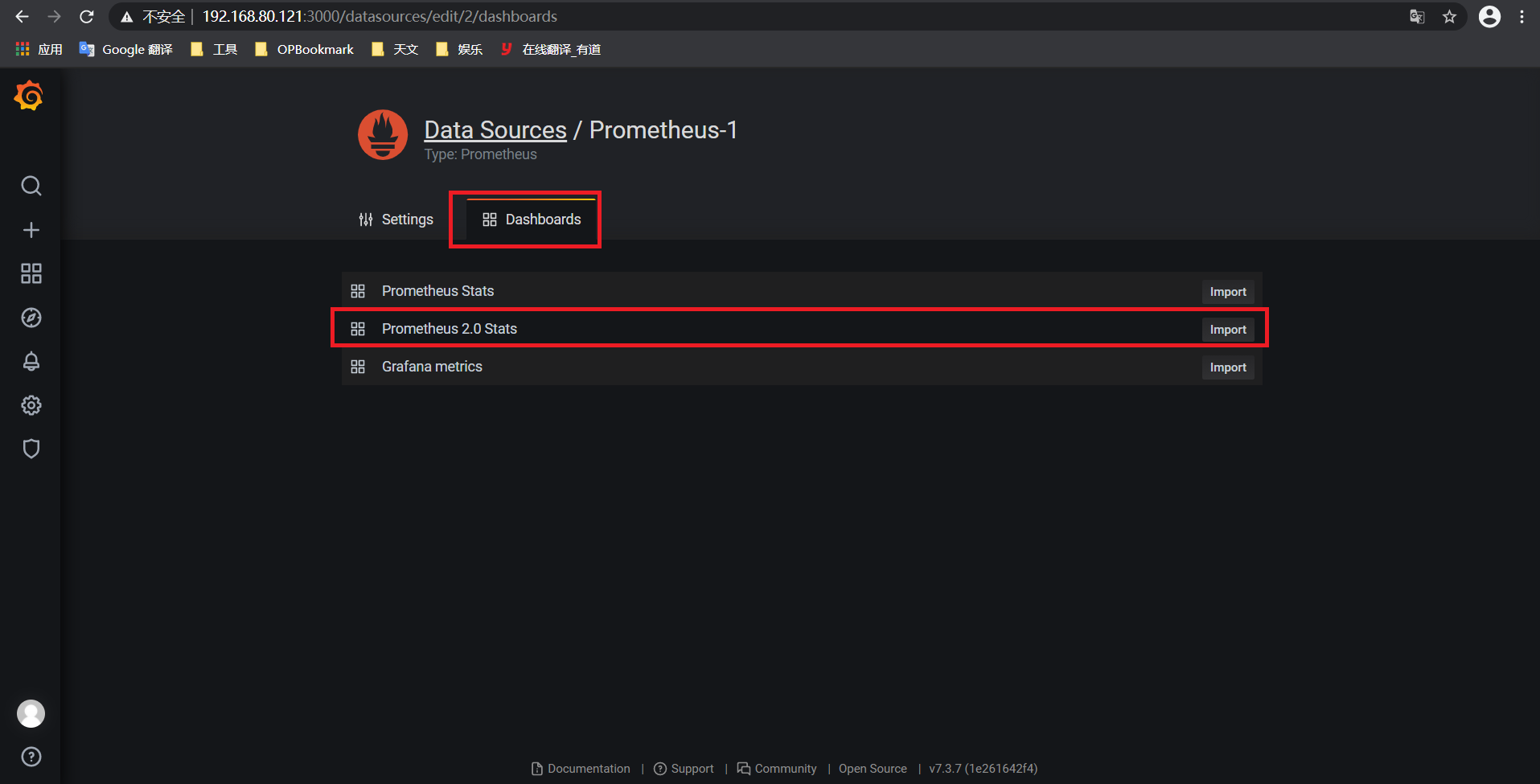
Task: Bookmark this page with the star icon
Action: [x=1449, y=17]
